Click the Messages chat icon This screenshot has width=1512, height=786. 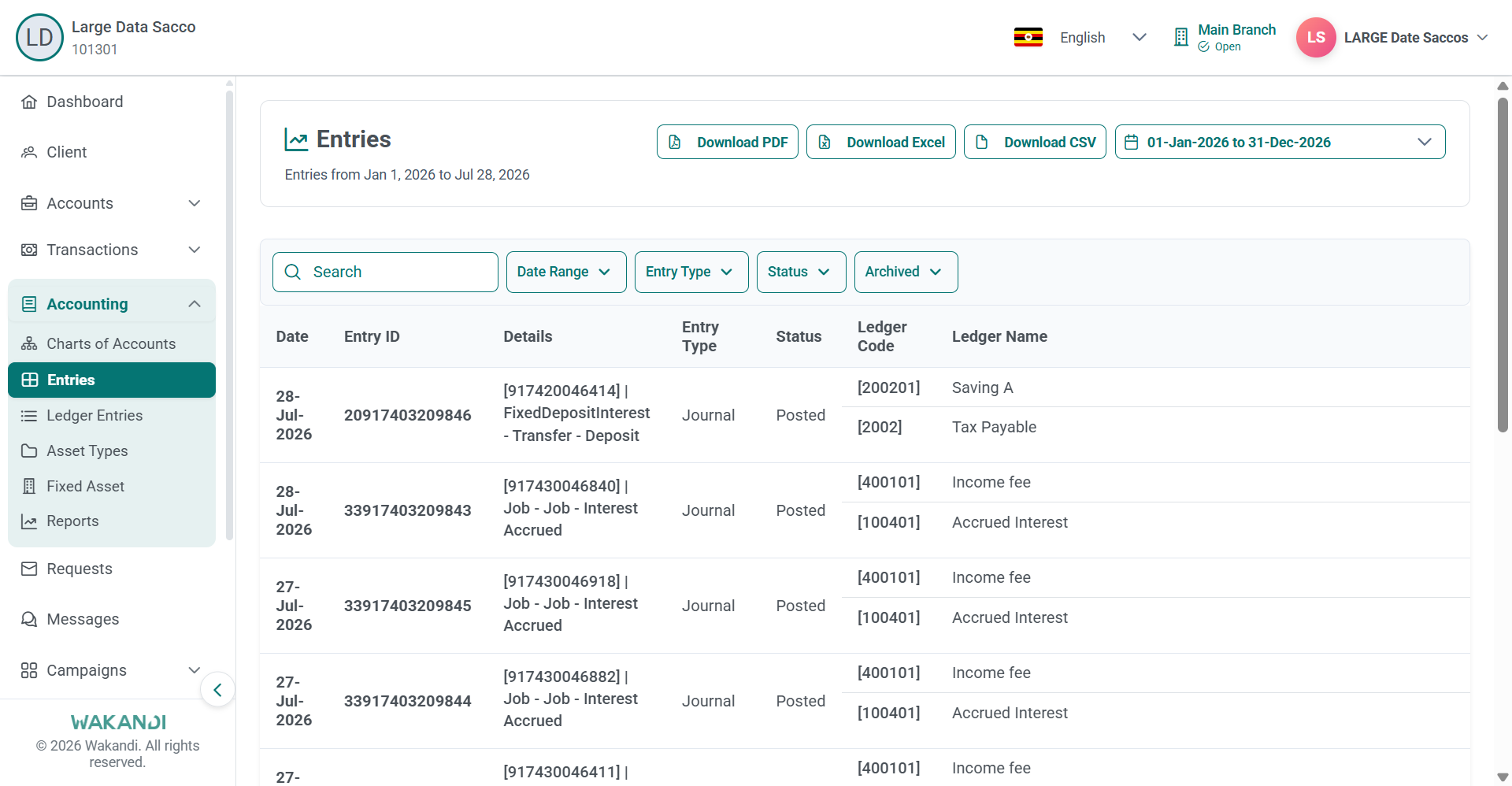pos(29,619)
